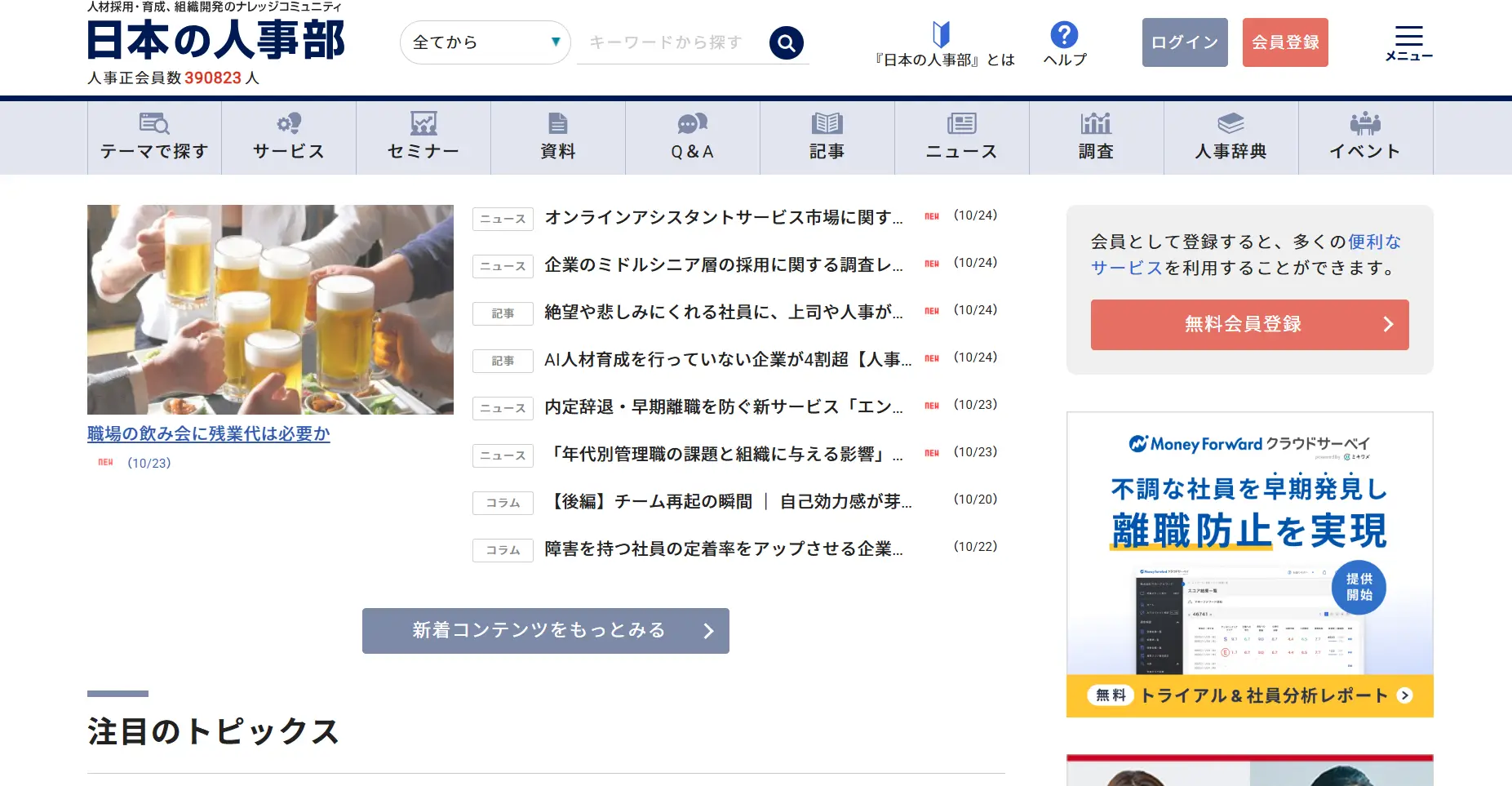
Task: Open the Q&A speech bubble icon
Action: click(x=692, y=123)
